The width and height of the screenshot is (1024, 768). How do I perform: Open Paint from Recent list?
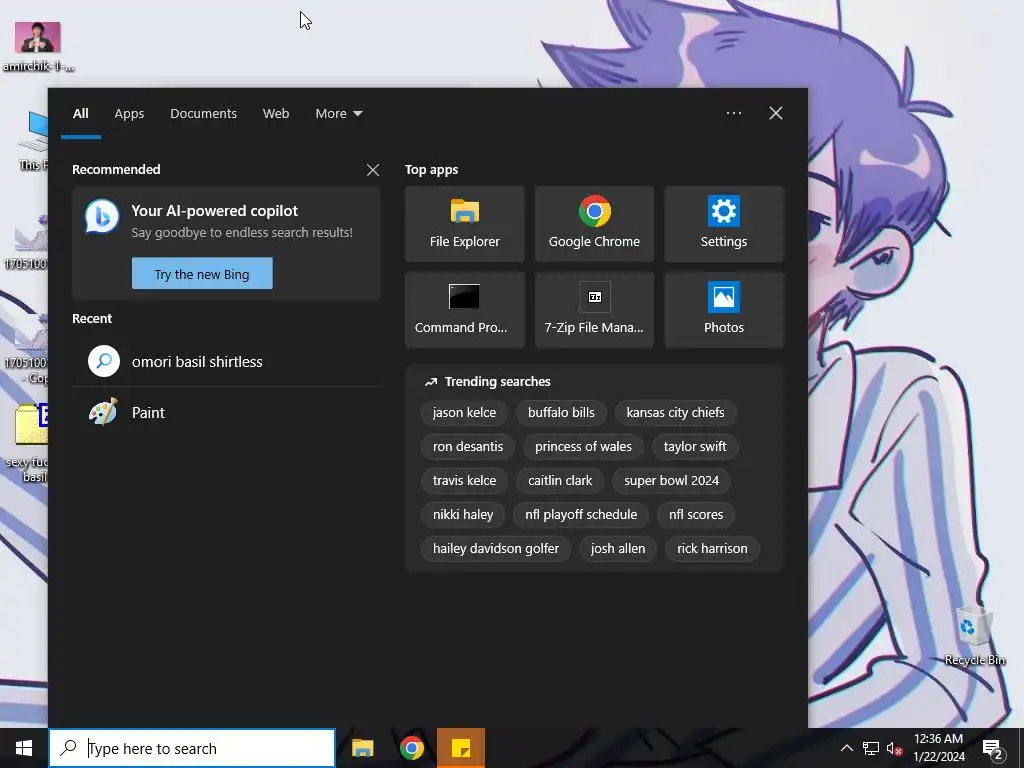point(227,413)
